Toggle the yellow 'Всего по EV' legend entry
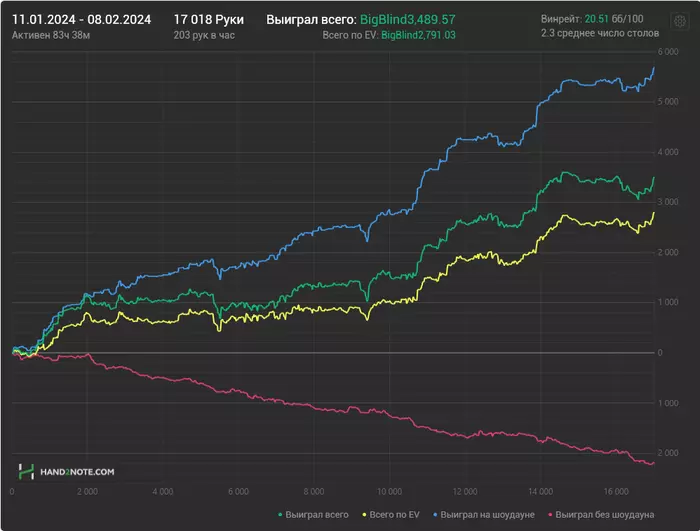Screen dimensions: 700x531 click(391, 514)
